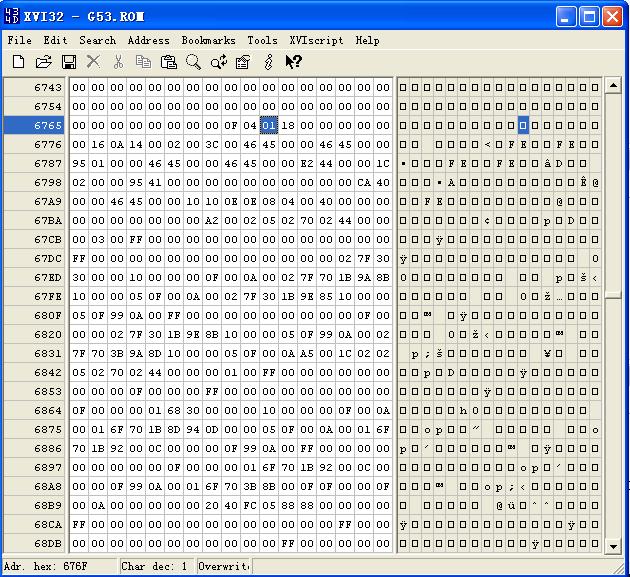The height and width of the screenshot is (577, 630).
Task: Open the Search menu
Action: tap(98, 40)
